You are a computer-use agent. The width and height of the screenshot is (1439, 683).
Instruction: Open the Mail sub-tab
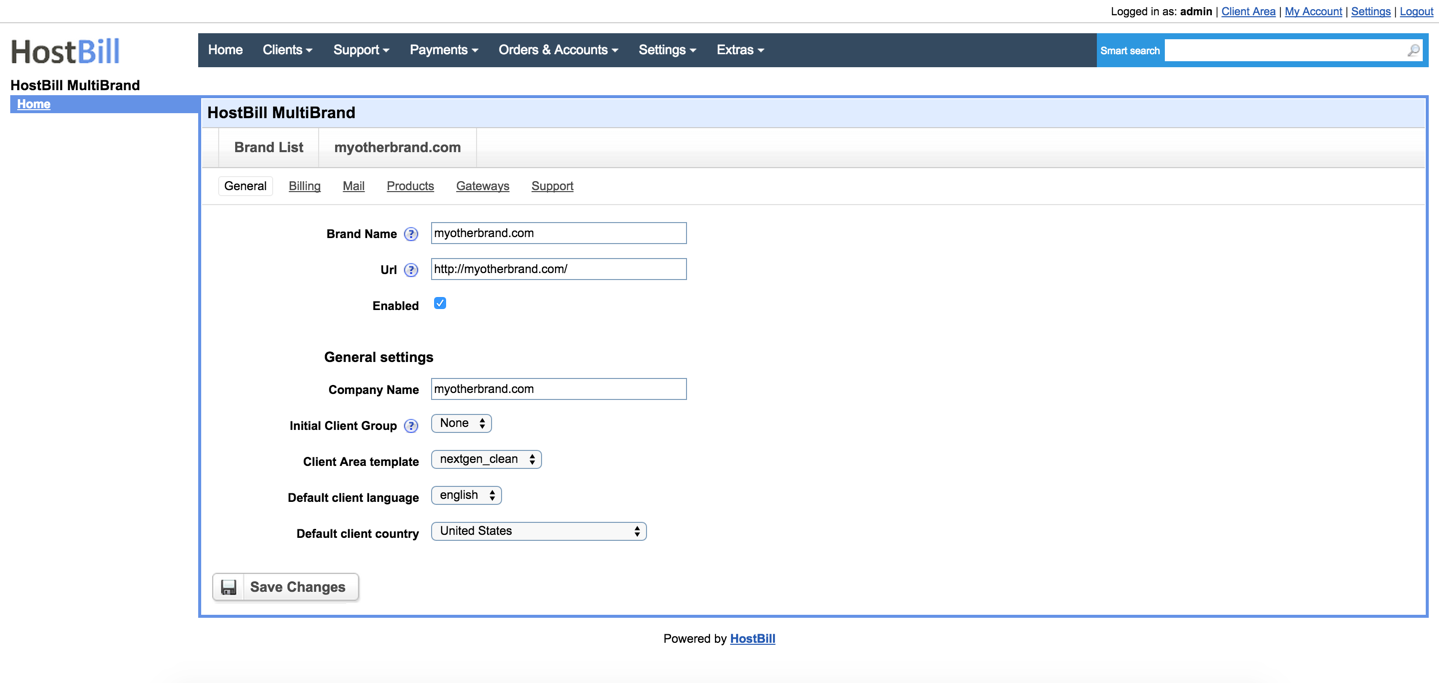tap(353, 186)
